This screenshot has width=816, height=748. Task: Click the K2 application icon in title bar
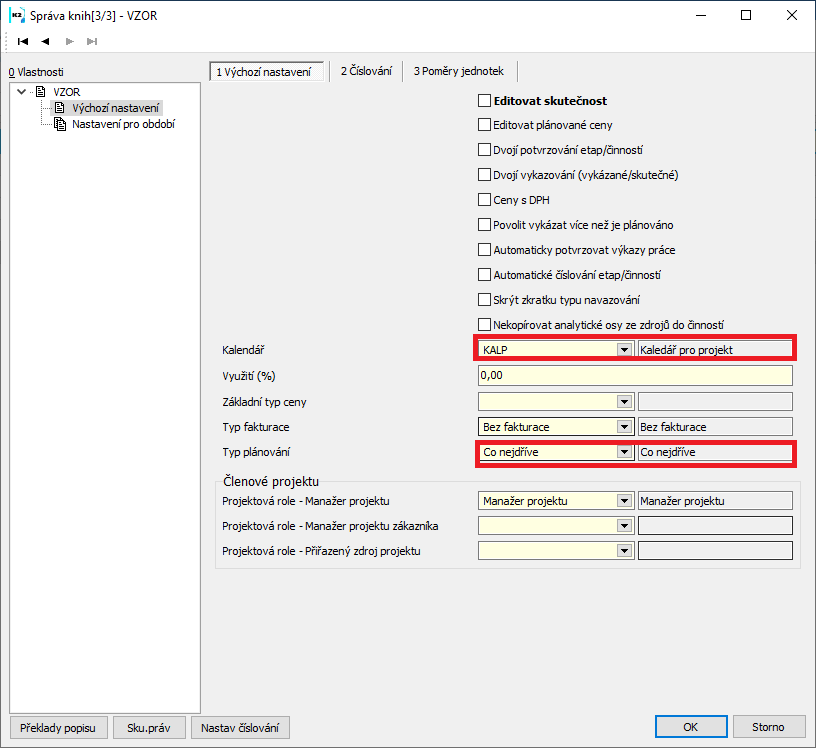(17, 16)
